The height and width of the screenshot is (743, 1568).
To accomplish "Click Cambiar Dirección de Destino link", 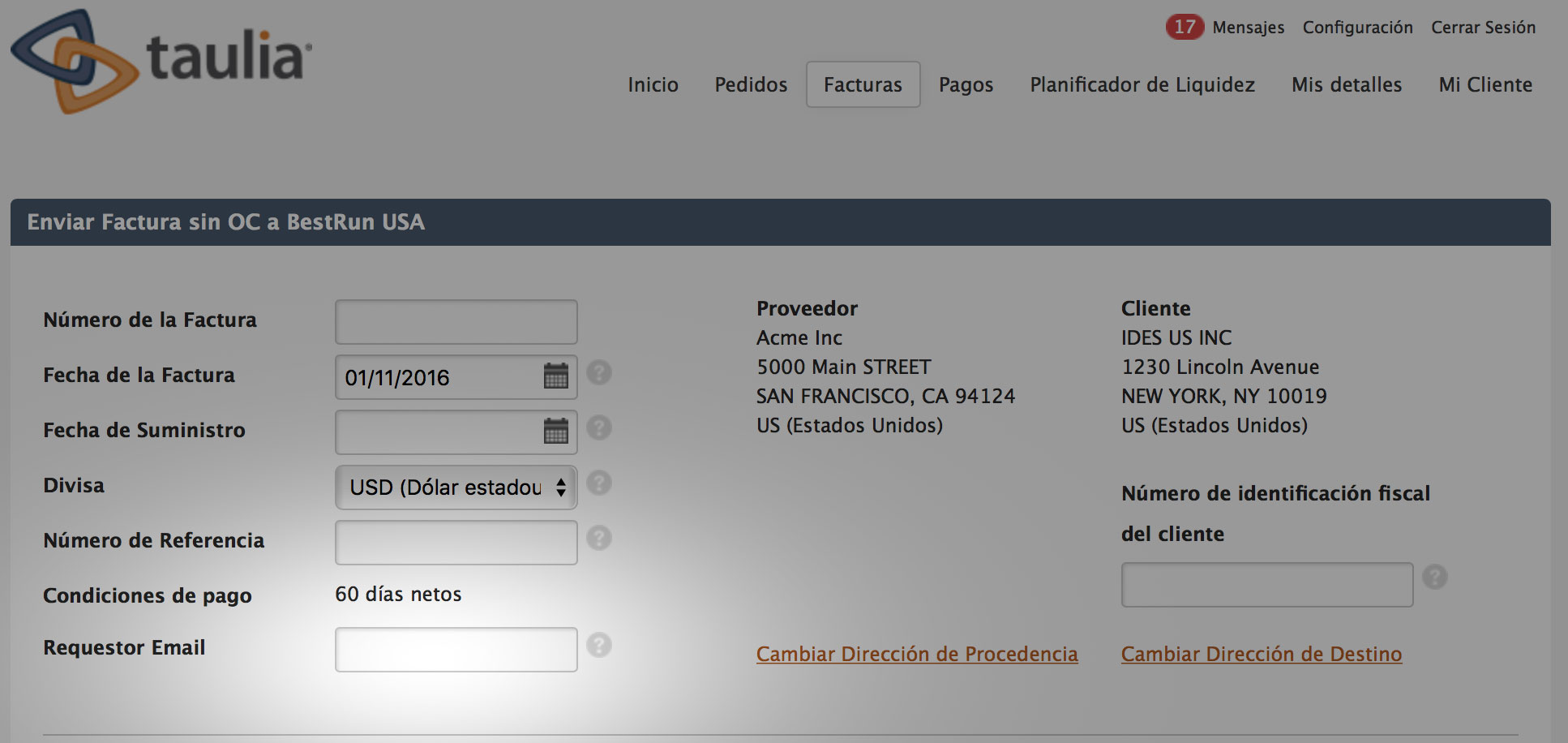I will click(1262, 654).
